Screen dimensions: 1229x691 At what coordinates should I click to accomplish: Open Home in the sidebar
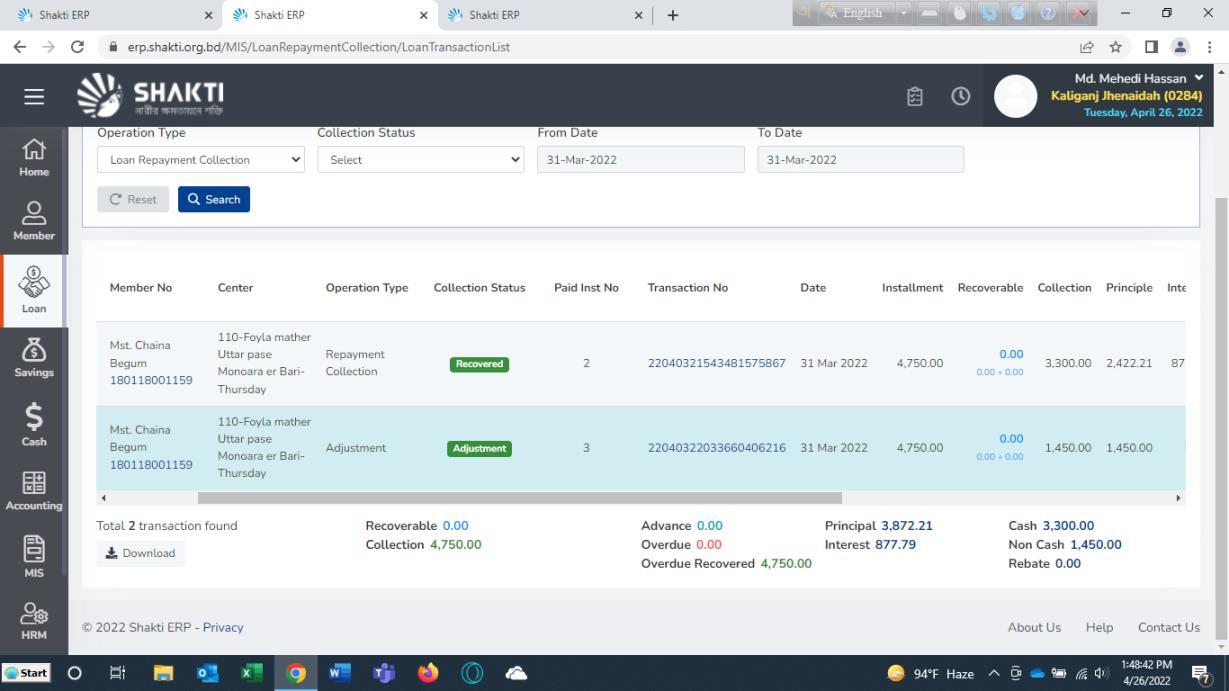[34, 158]
